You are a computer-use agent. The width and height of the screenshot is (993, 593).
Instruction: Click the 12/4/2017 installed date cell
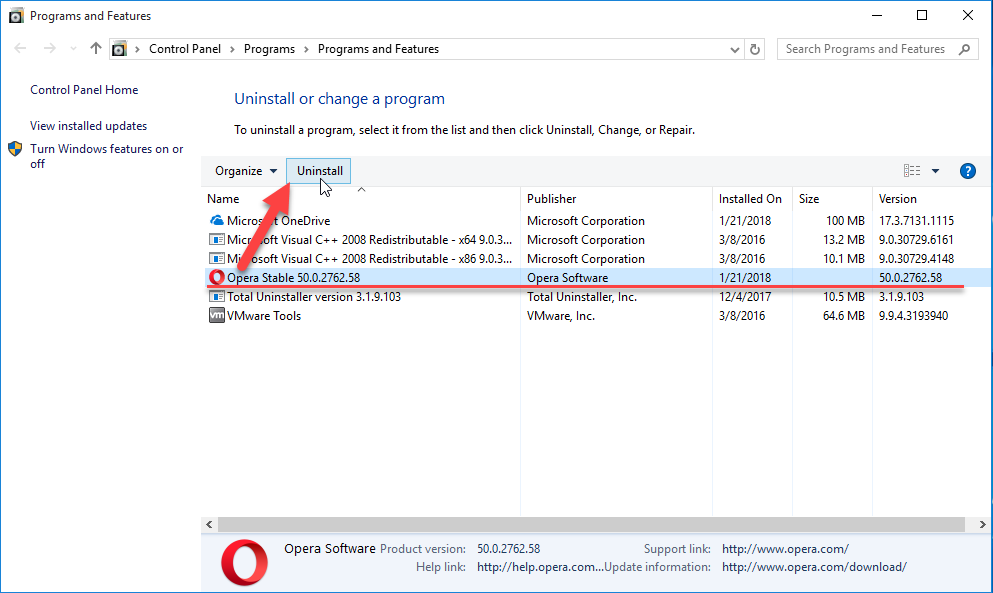pyautogui.click(x=745, y=296)
